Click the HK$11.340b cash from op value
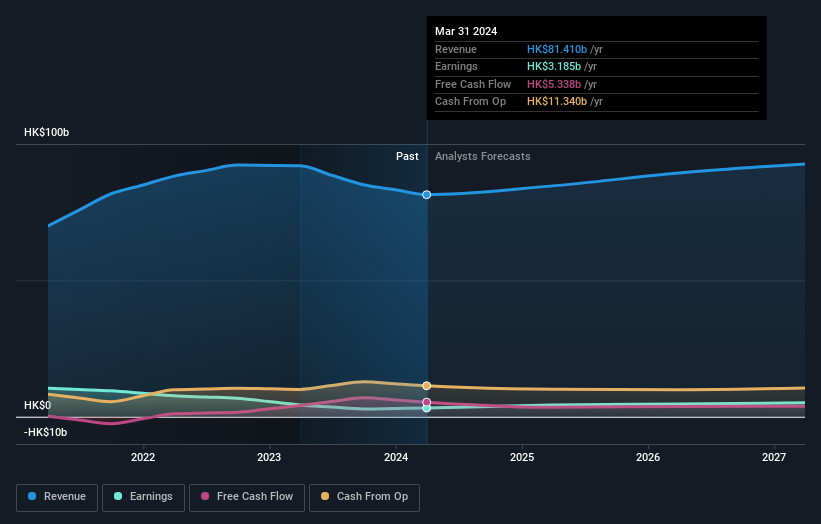The width and height of the screenshot is (821, 524). pos(557,102)
